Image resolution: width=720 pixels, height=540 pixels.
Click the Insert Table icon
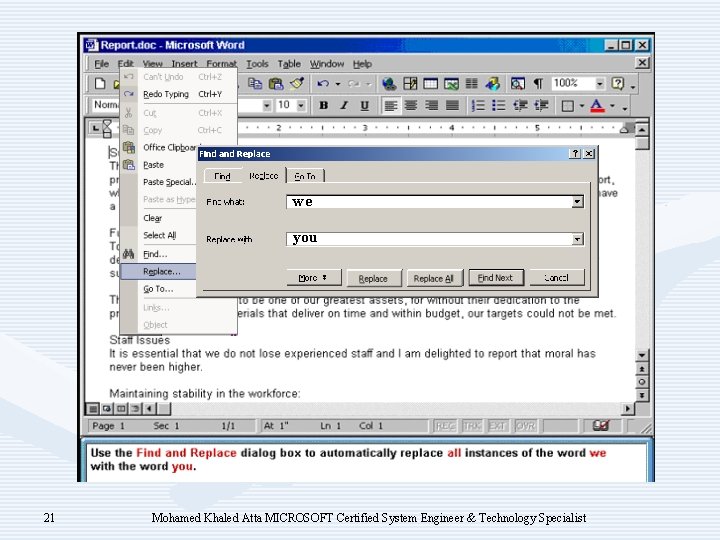click(x=430, y=84)
